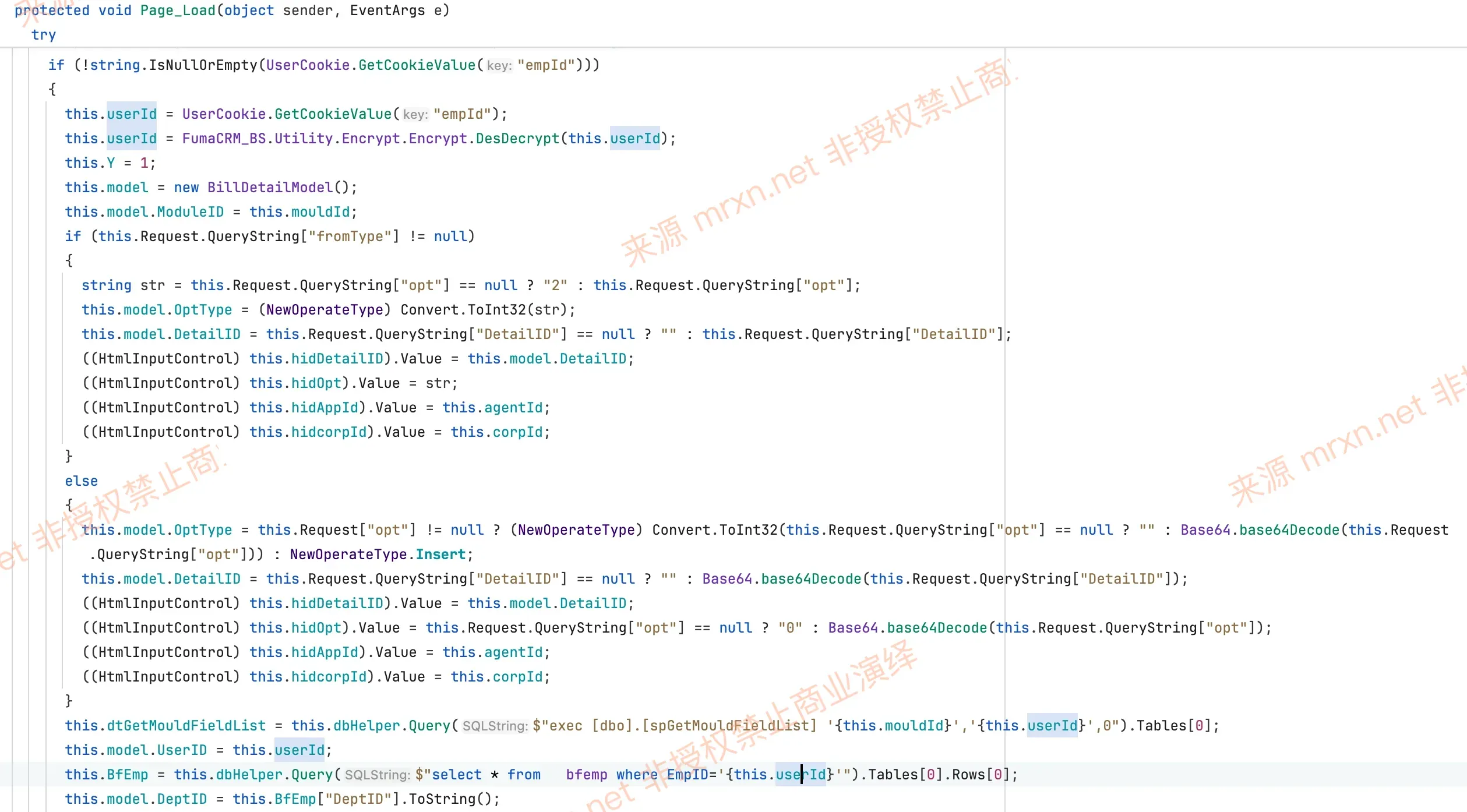Click the Page_Load method name
1467x812 pixels.
(178, 10)
